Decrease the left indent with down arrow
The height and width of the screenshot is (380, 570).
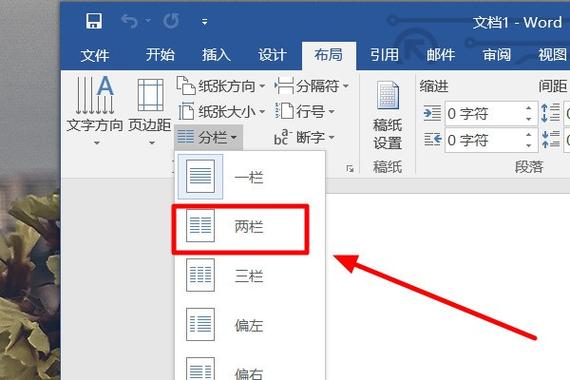[529, 120]
